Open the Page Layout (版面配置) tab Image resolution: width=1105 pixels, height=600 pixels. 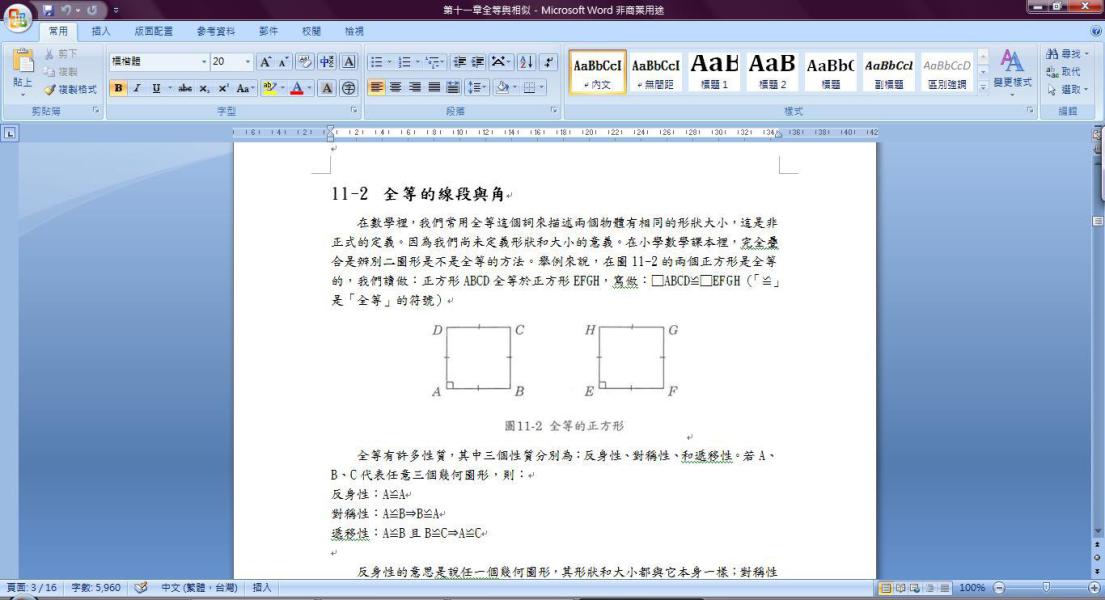click(x=154, y=31)
